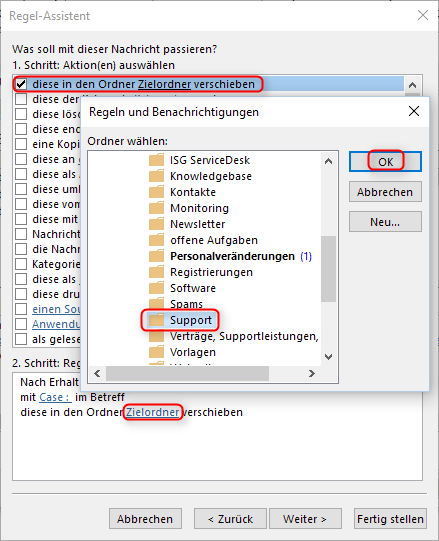Select 'Kontakte' in the folder tree
Viewport: 439px width, 541px height.
point(193,192)
